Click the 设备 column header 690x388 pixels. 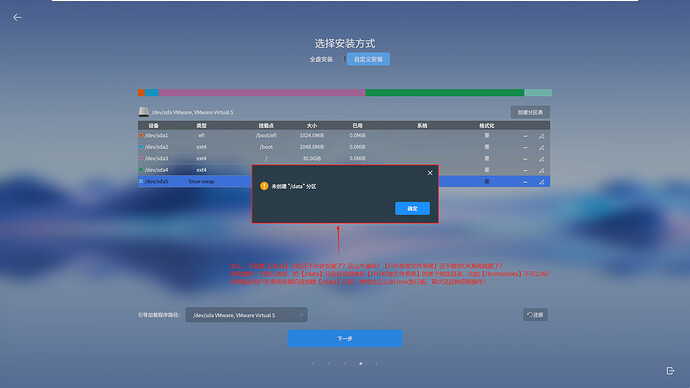tap(154, 125)
